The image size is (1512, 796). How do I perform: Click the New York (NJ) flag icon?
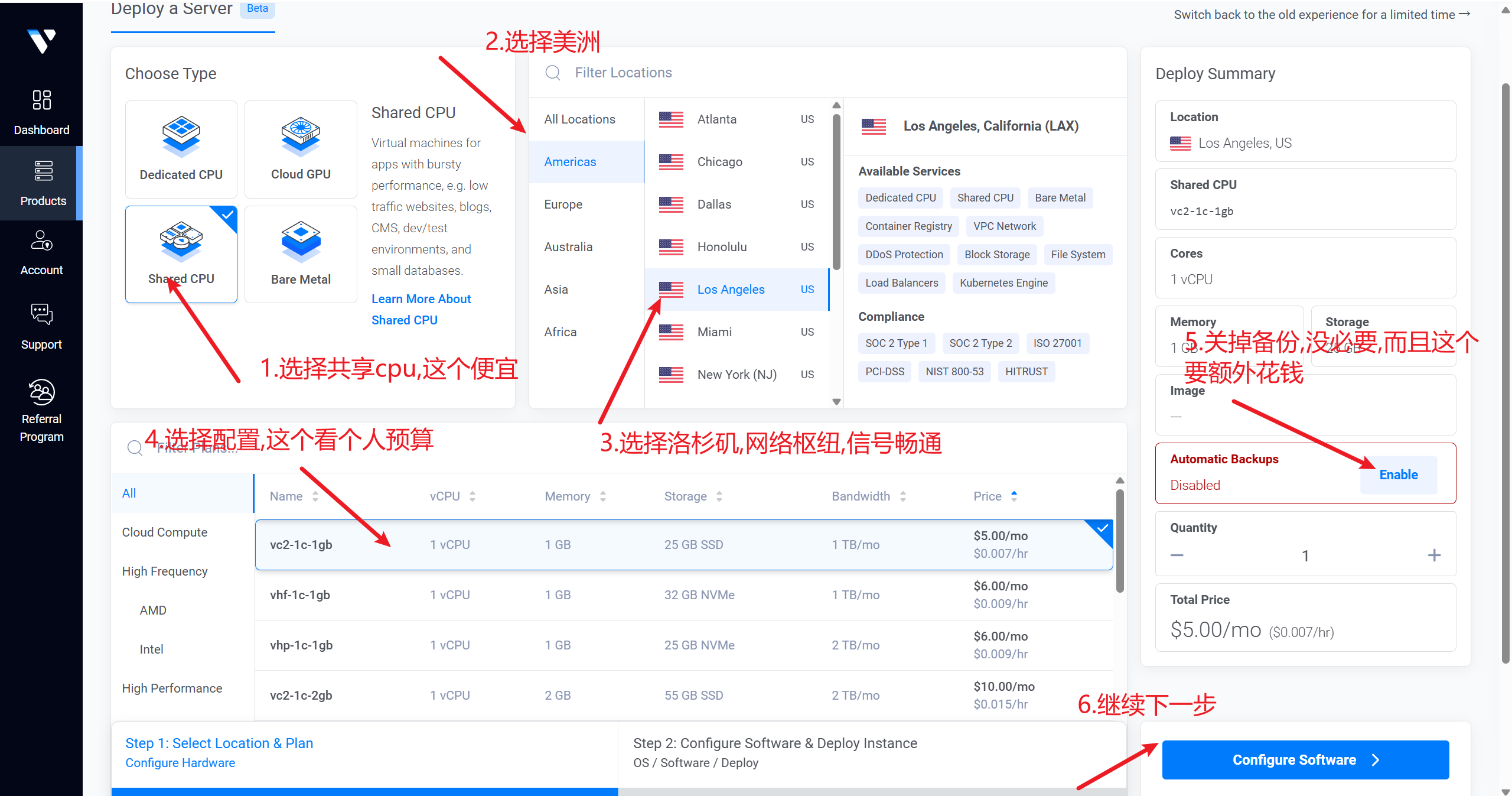(671, 375)
